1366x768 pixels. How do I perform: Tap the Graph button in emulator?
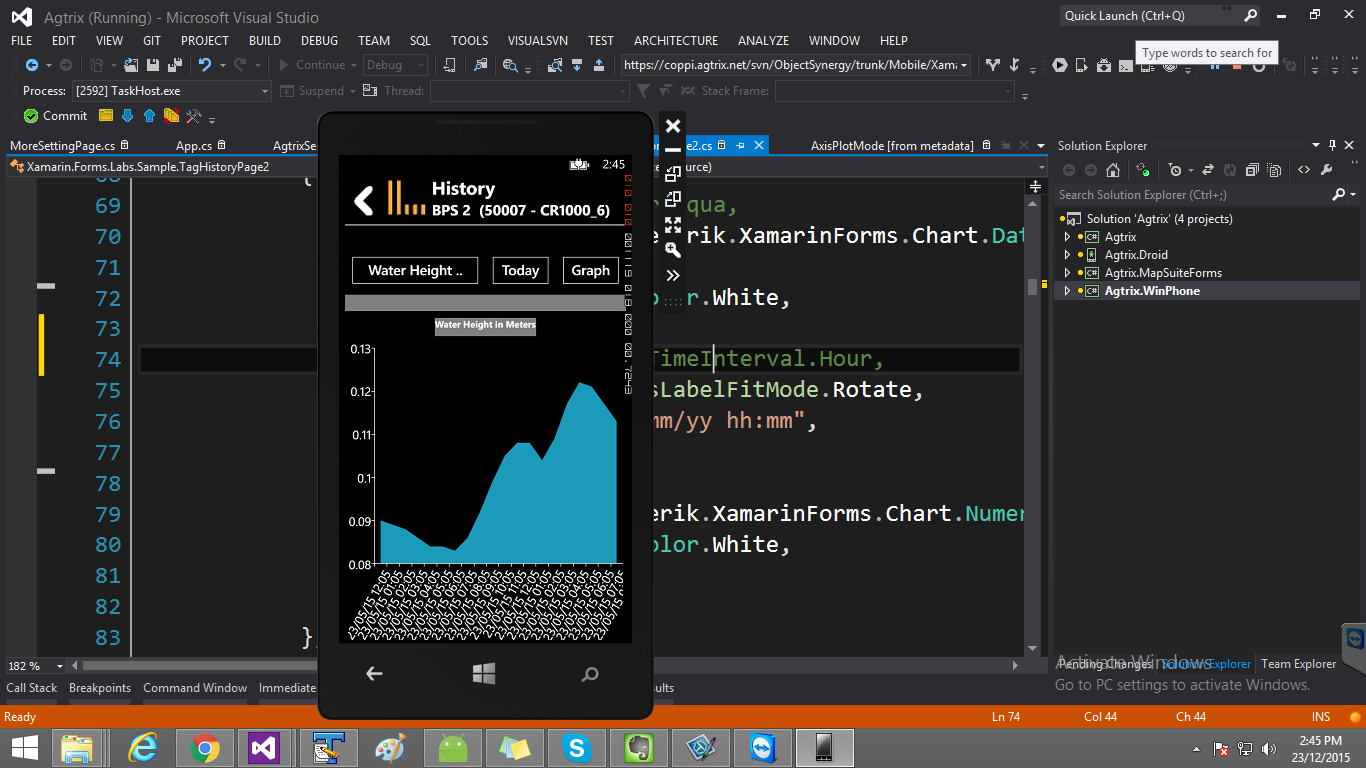[590, 270]
